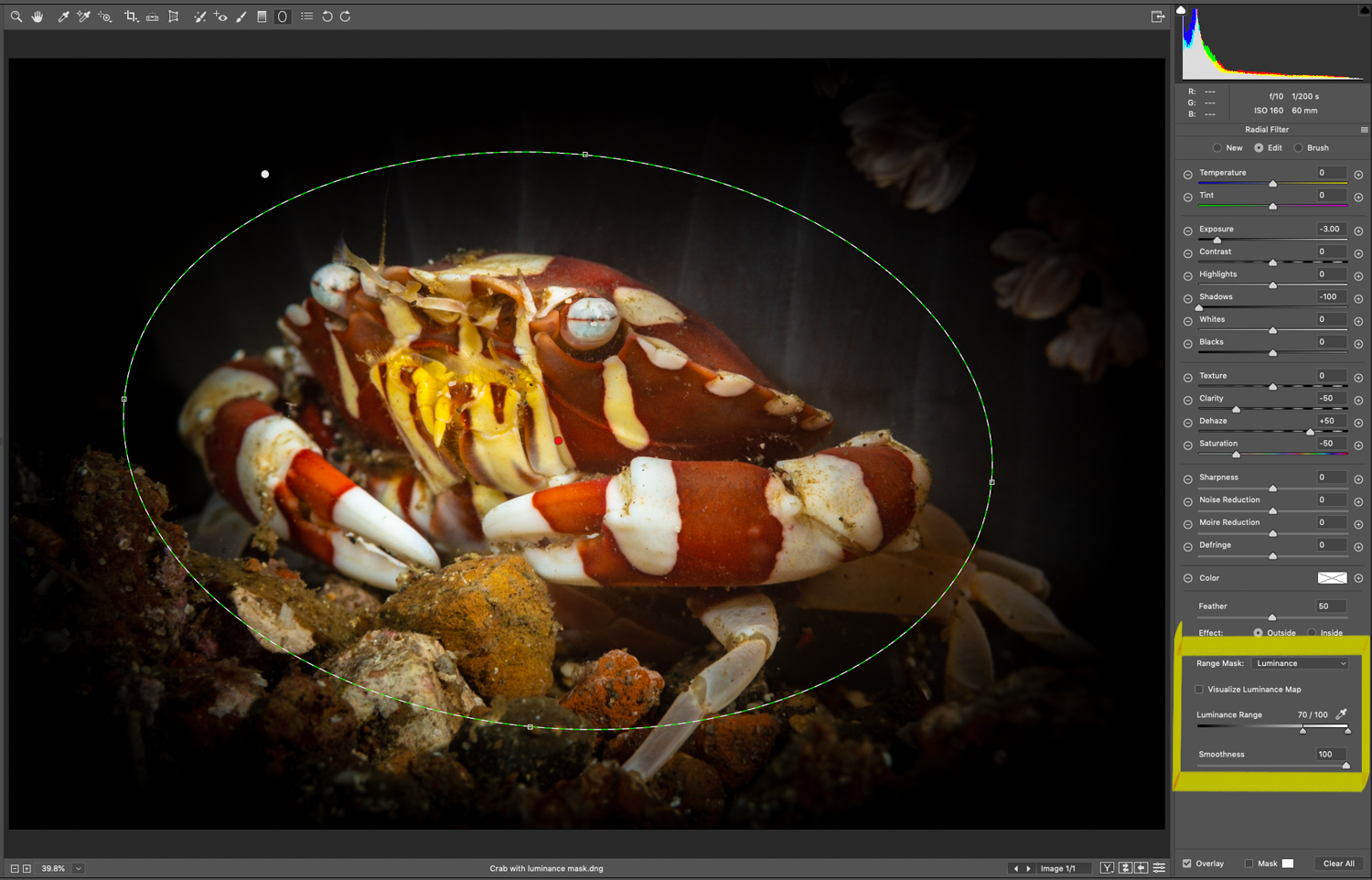
Task: Select the Graduated Filter tool
Action: pyautogui.click(x=263, y=16)
